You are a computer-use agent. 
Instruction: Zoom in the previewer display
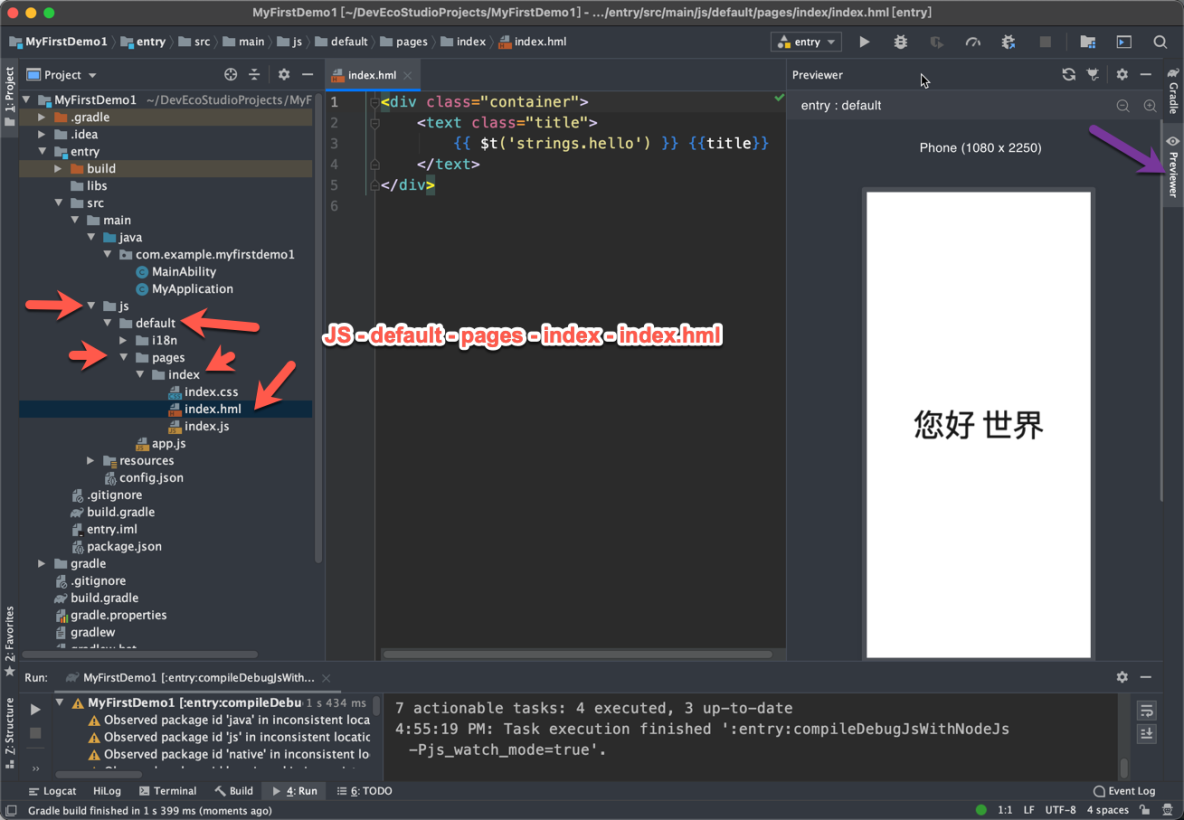1150,106
